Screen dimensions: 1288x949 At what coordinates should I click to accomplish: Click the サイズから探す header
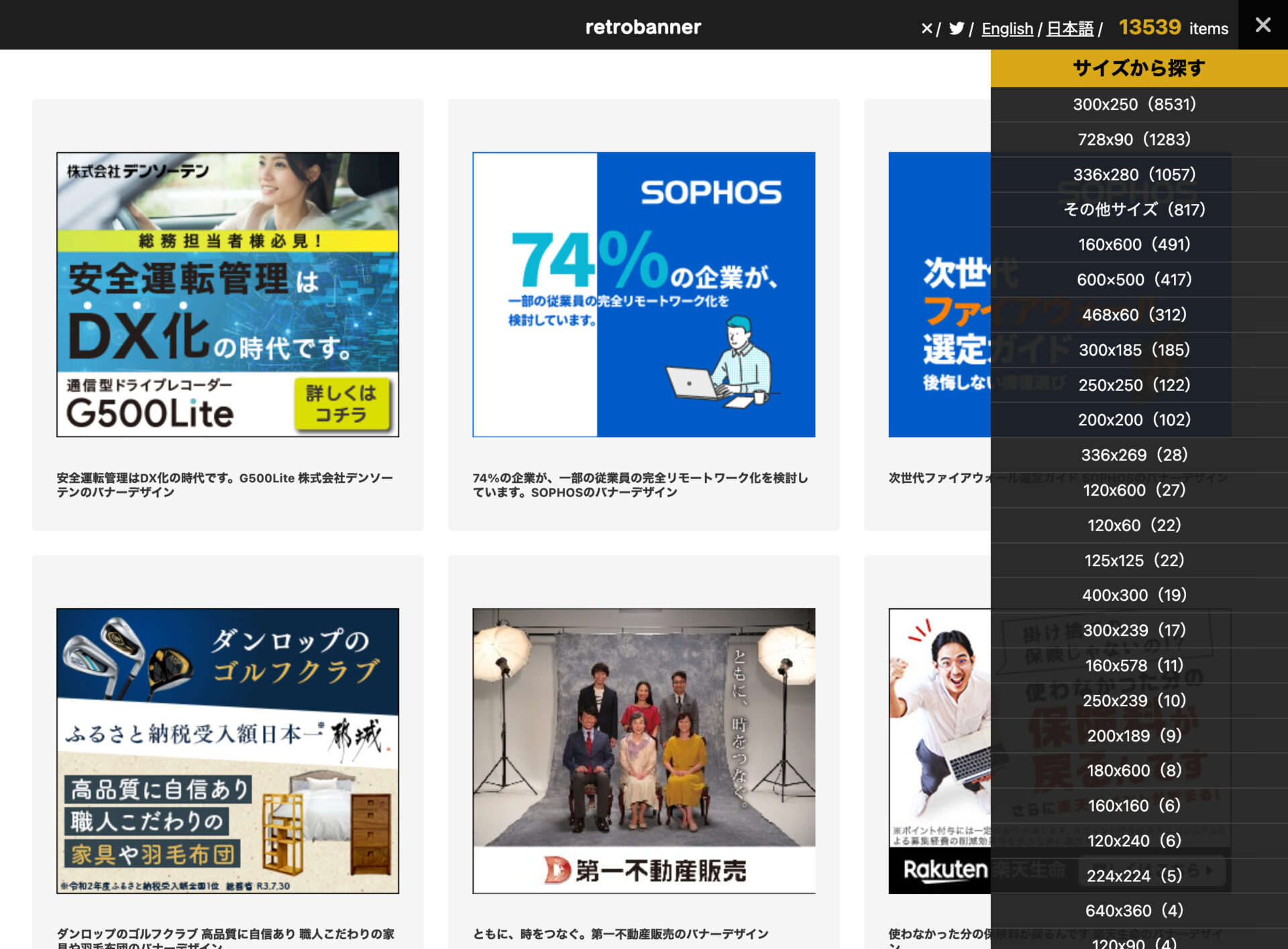tap(1139, 68)
